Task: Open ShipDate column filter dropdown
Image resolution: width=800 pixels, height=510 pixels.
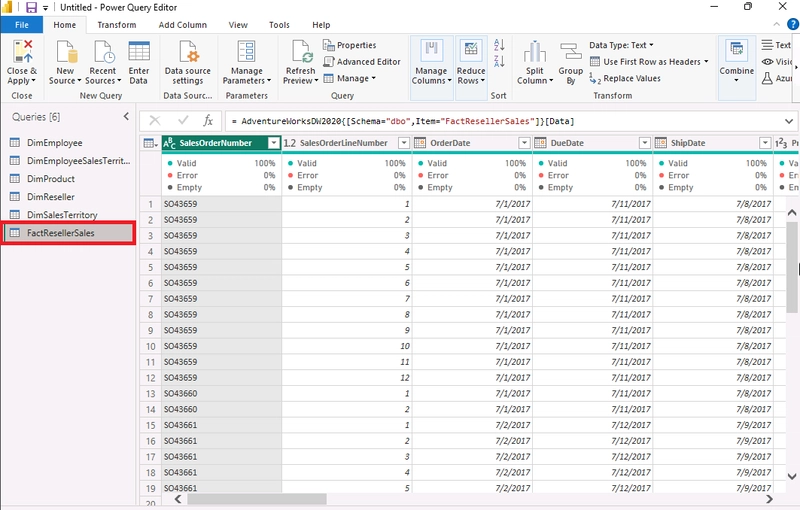Action: point(765,143)
